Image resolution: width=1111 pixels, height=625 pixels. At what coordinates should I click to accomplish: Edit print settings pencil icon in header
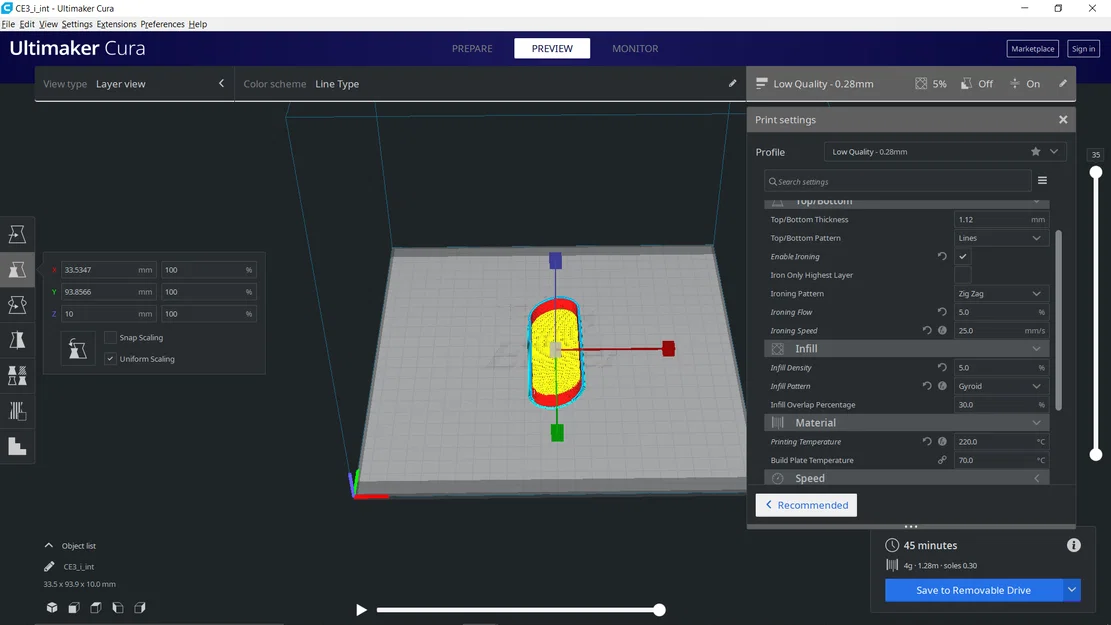[1063, 84]
